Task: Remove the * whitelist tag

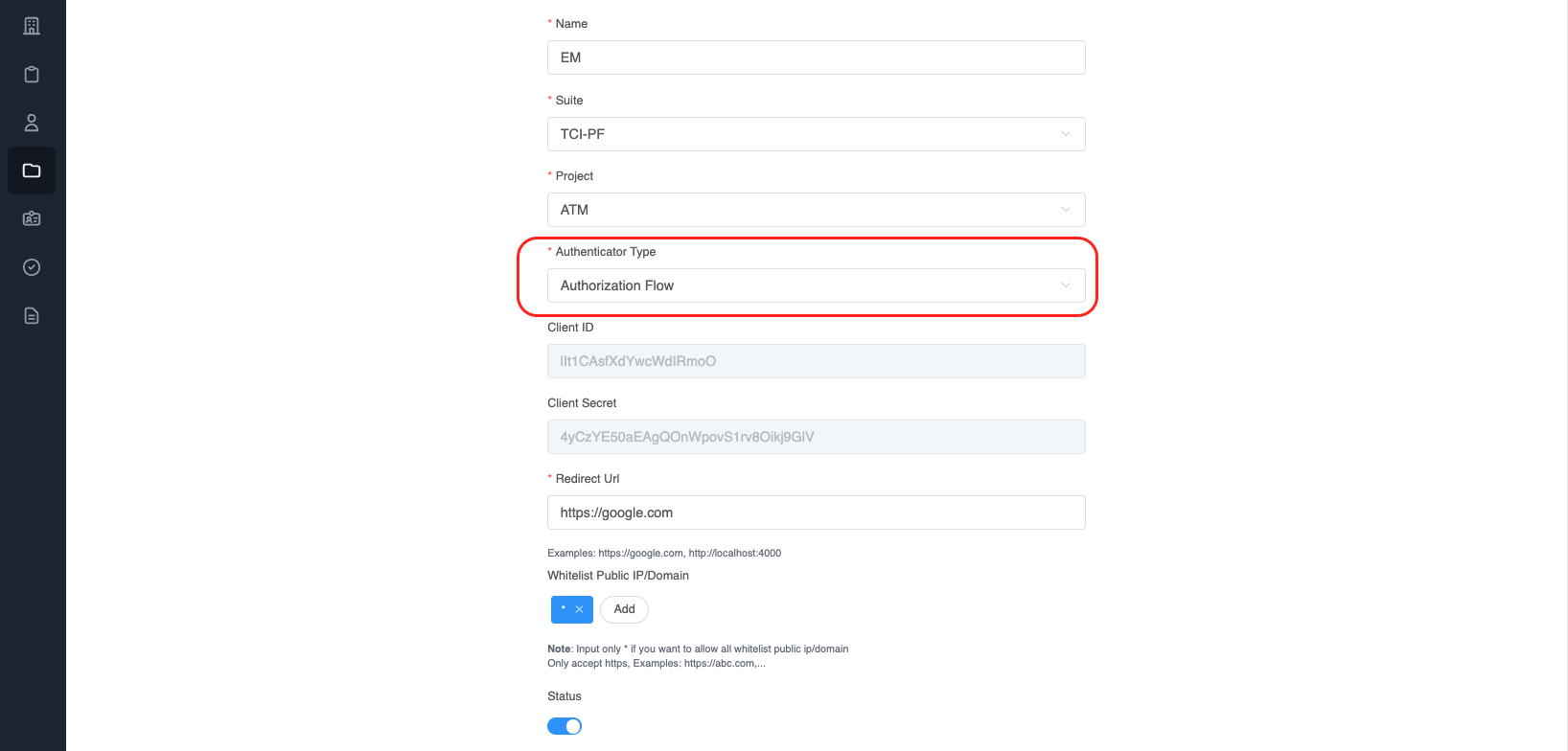Action: pyautogui.click(x=580, y=609)
